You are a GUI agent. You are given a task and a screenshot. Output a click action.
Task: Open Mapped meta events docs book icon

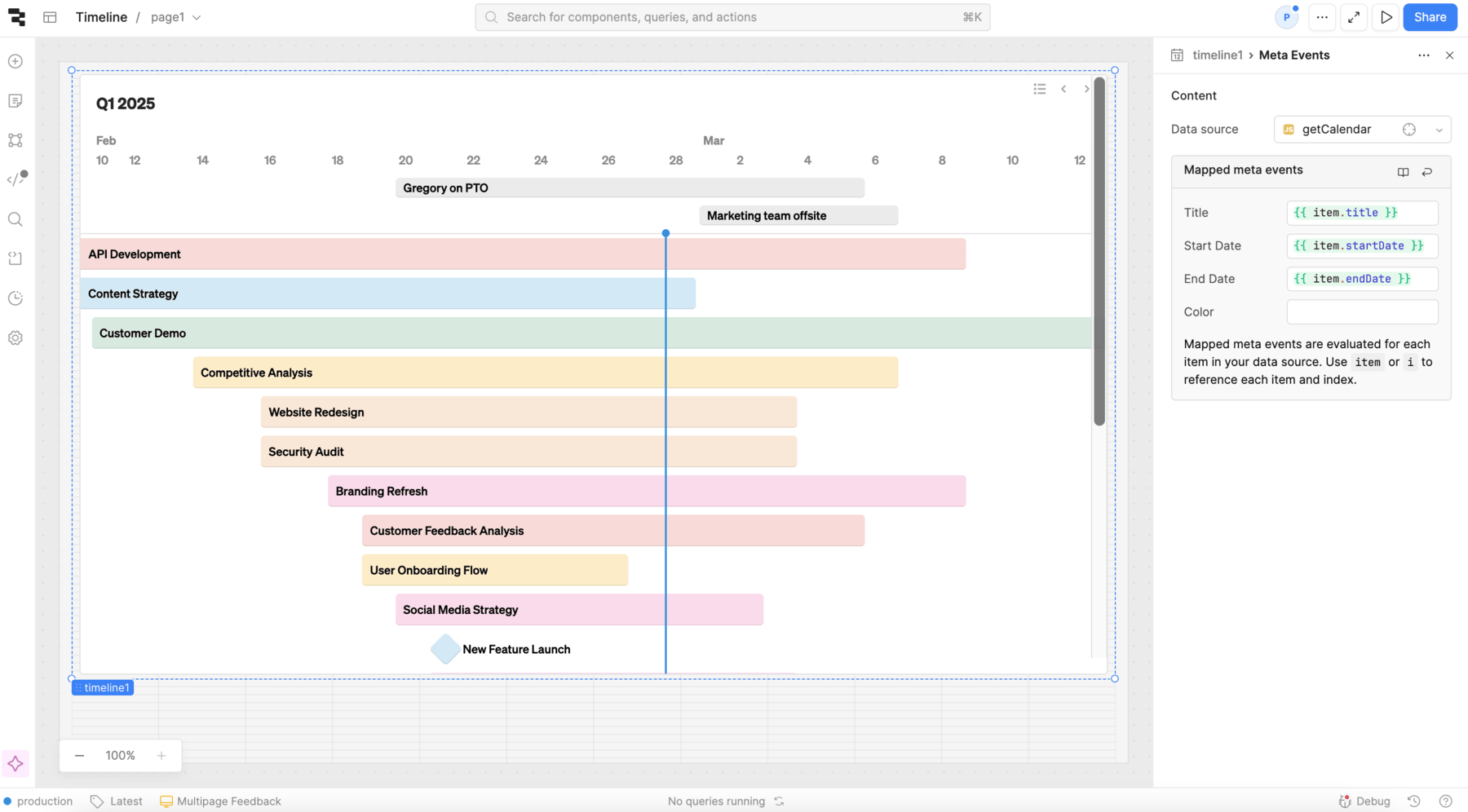pos(1403,172)
